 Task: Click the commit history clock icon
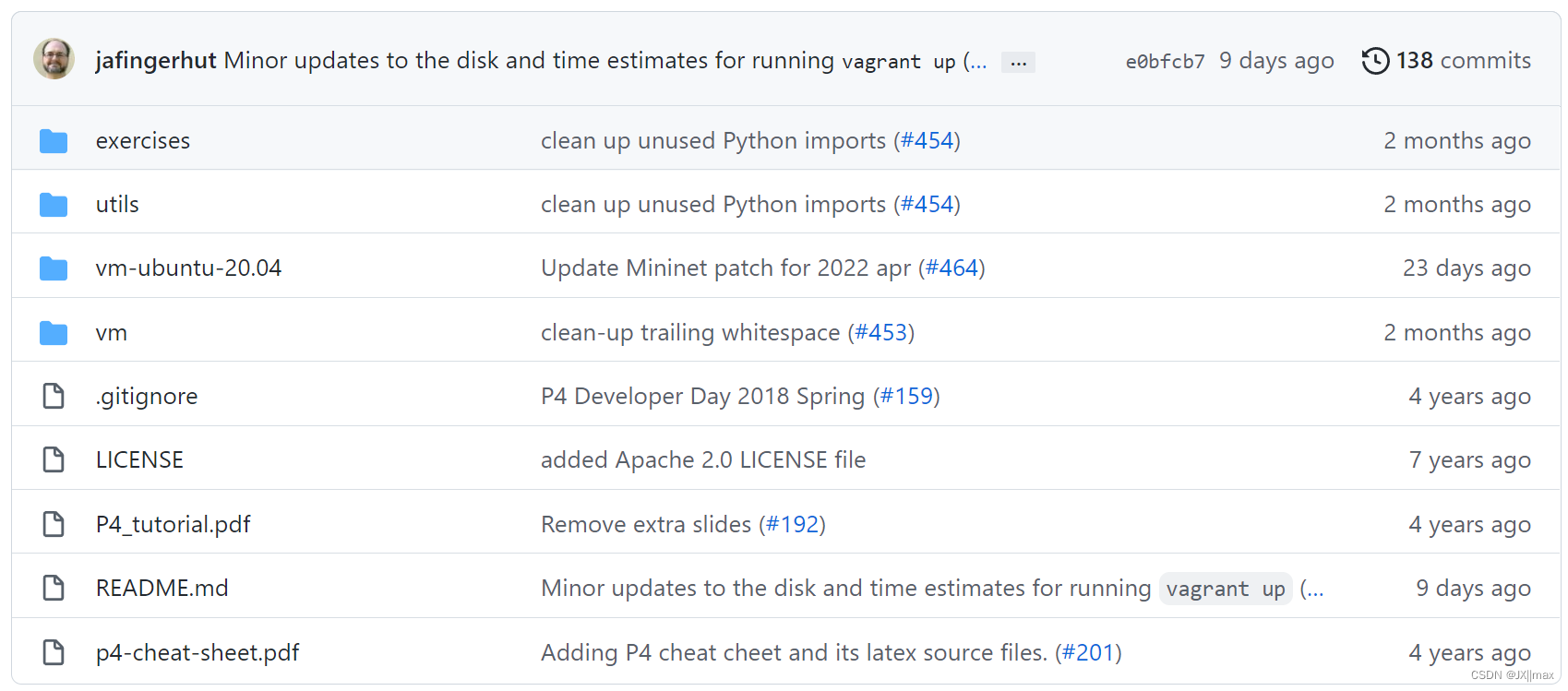tap(1375, 61)
